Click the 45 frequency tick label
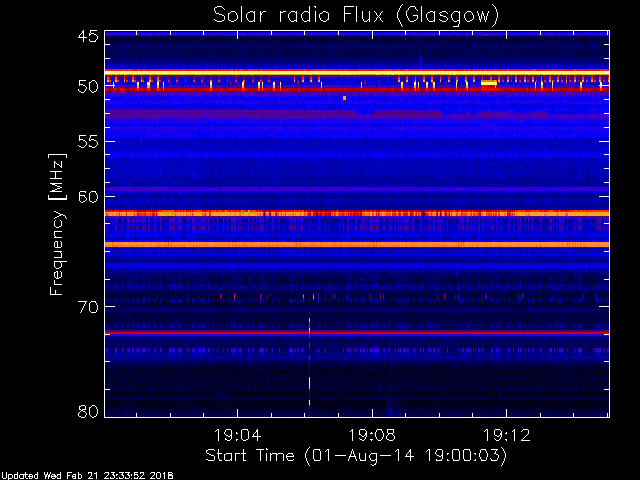The width and height of the screenshot is (640, 480). point(88,36)
